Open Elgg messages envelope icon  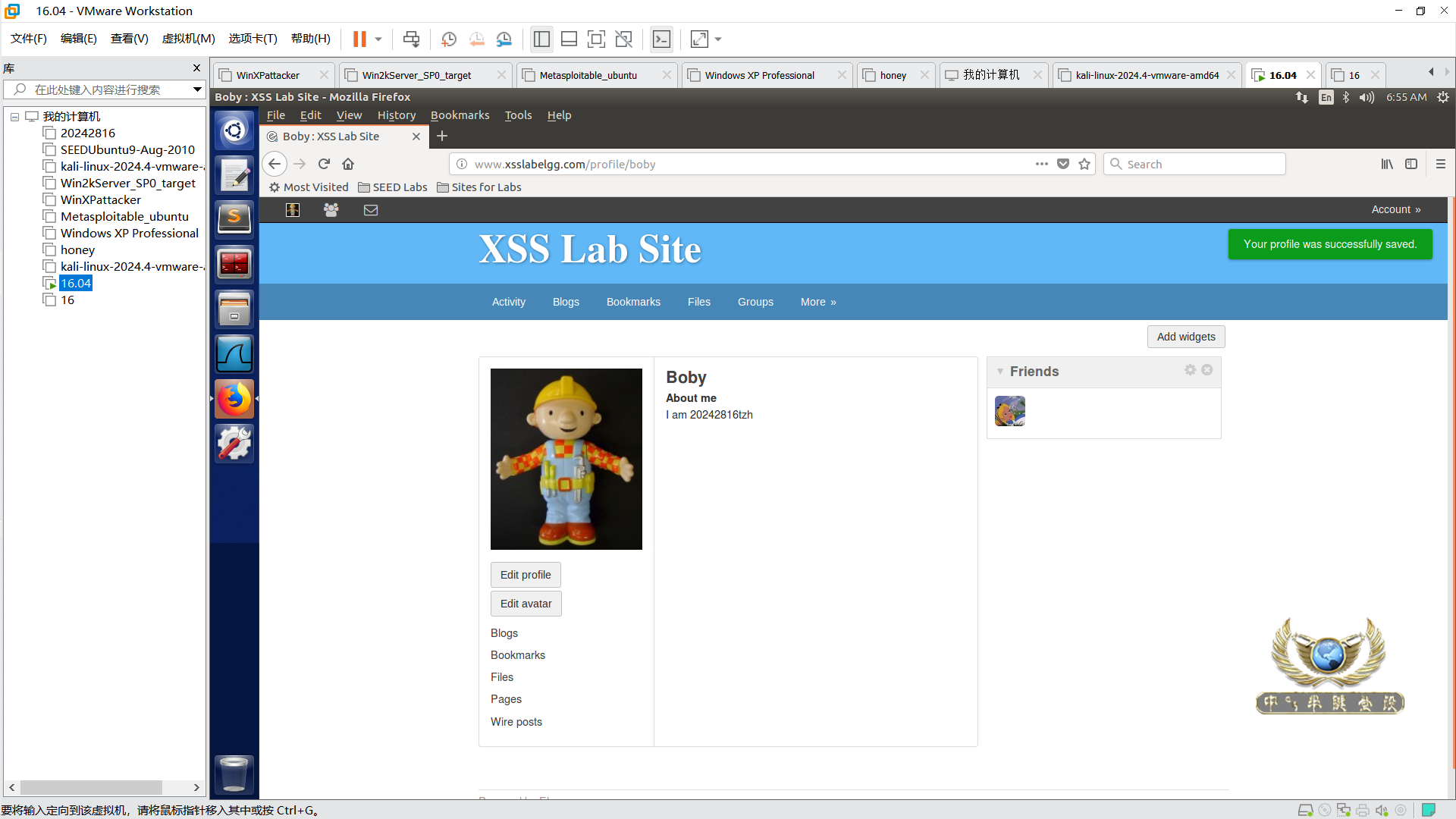click(x=371, y=210)
